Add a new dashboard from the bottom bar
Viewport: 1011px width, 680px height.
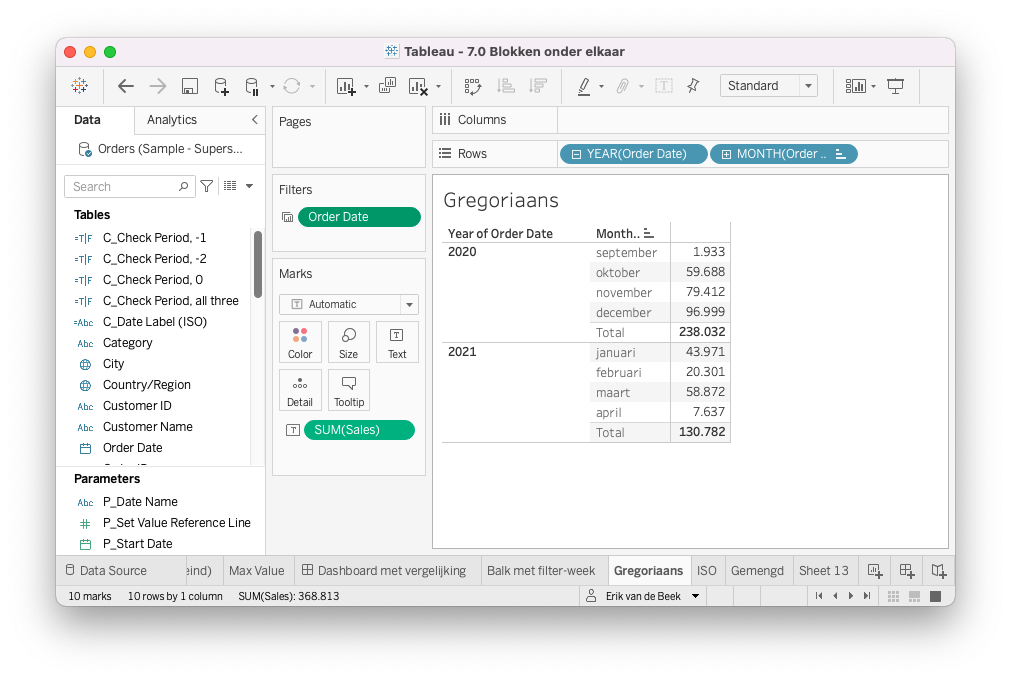click(x=906, y=571)
